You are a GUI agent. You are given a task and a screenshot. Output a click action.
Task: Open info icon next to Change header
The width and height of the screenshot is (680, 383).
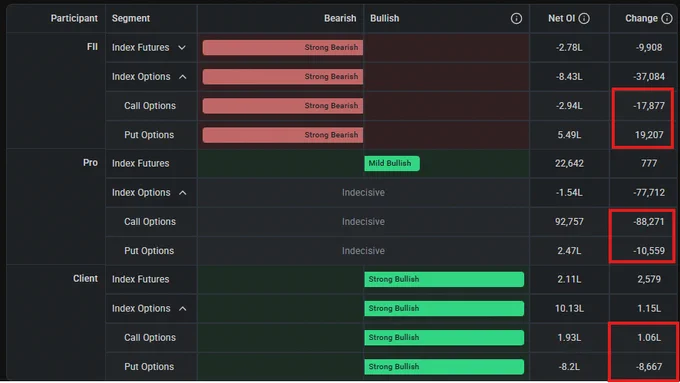point(667,18)
